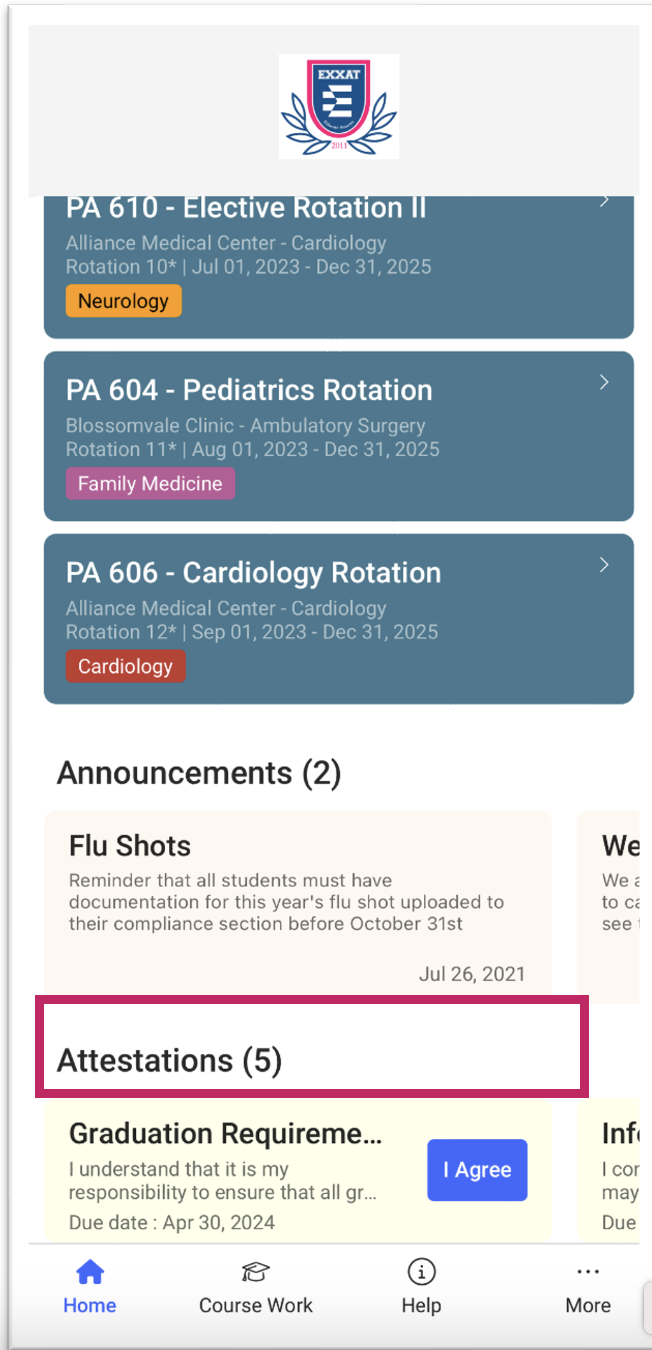Expand PA 610 Elective Rotation II chevron
Viewport: 652px width, 1350px height.
604,201
